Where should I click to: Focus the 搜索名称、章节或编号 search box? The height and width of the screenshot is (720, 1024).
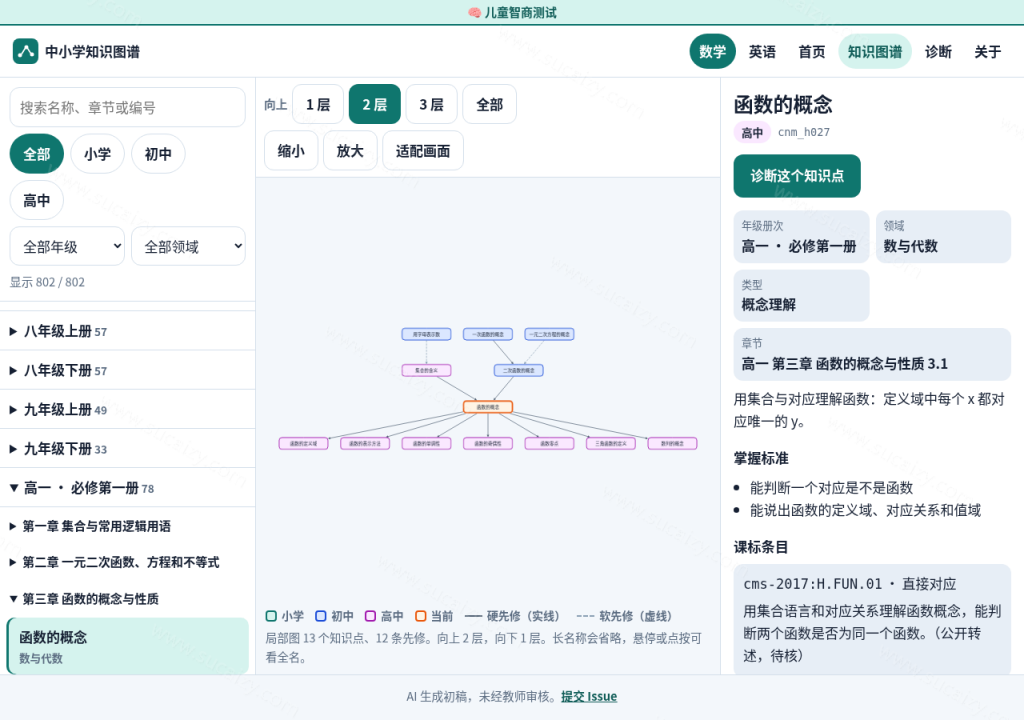[x=127, y=107]
